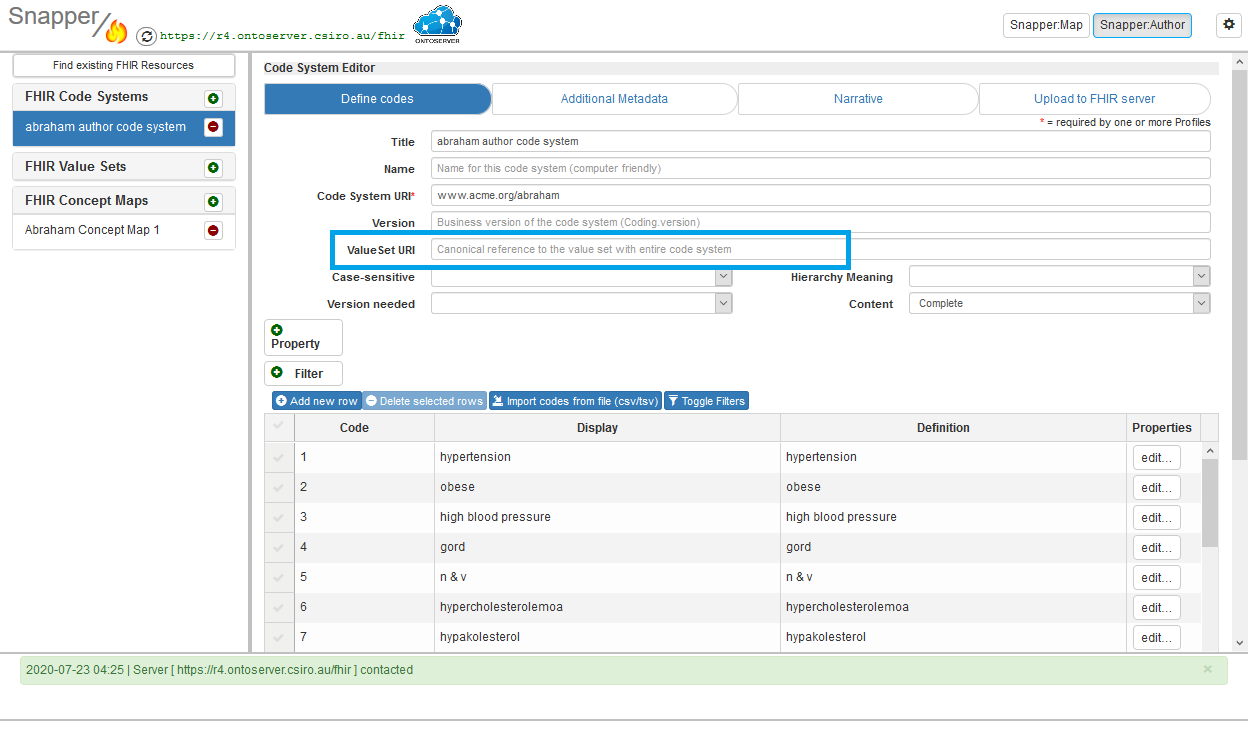Click into the Code System URI field
The image size is (1248, 739).
(x=820, y=195)
